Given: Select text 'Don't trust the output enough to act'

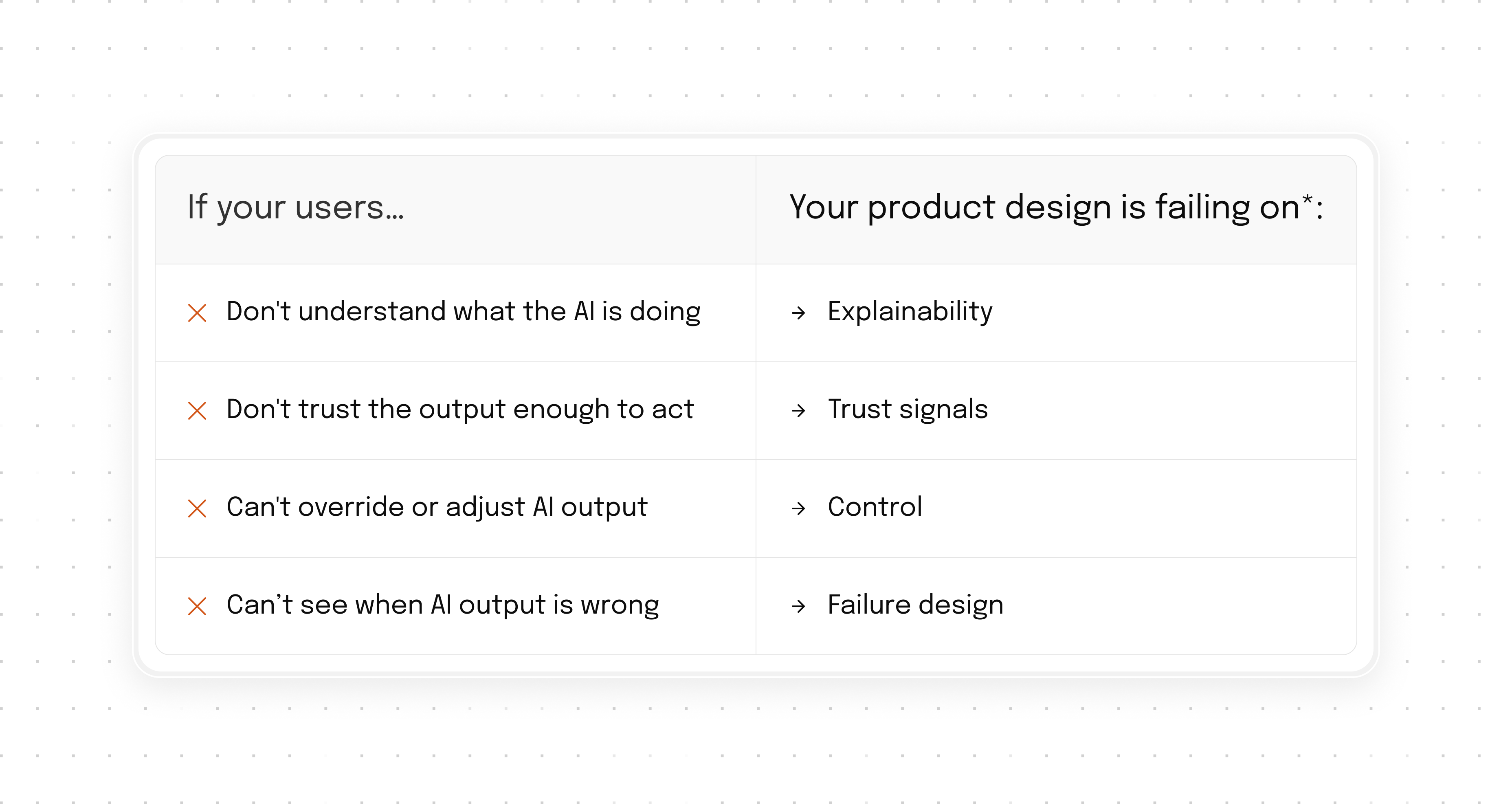Looking at the screenshot, I should pos(460,409).
